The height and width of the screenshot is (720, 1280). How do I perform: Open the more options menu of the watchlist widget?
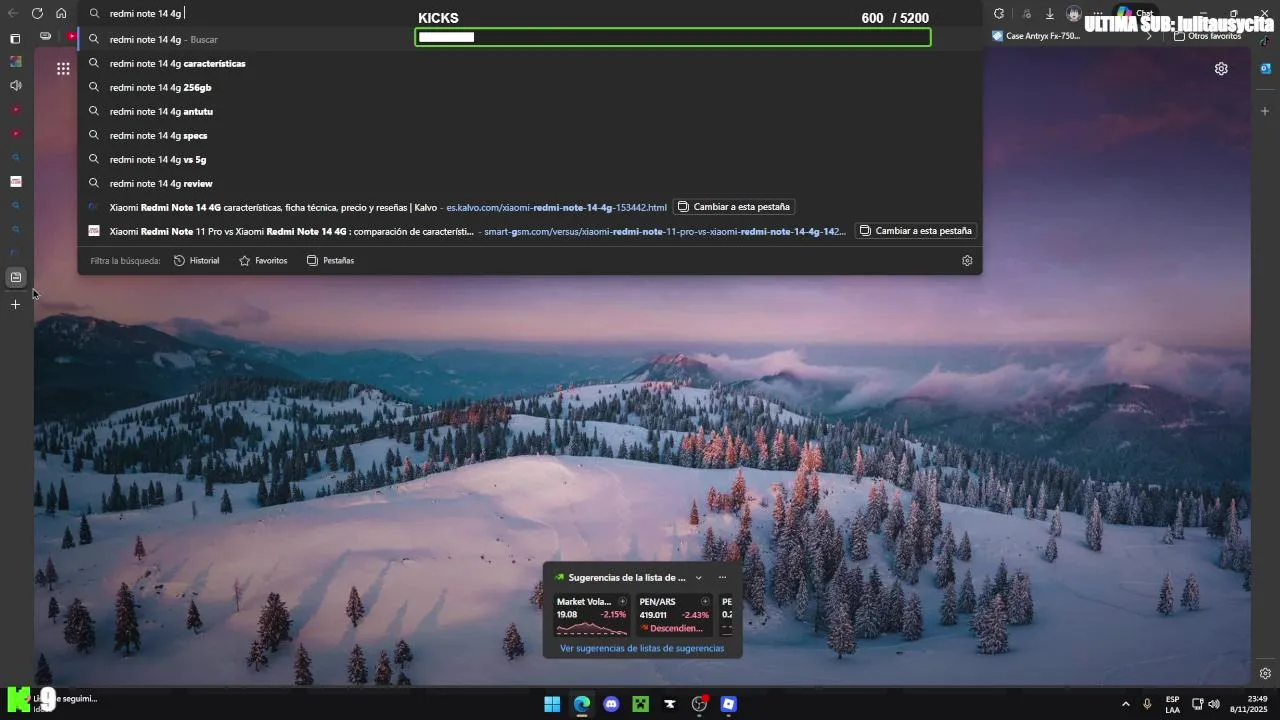(722, 577)
